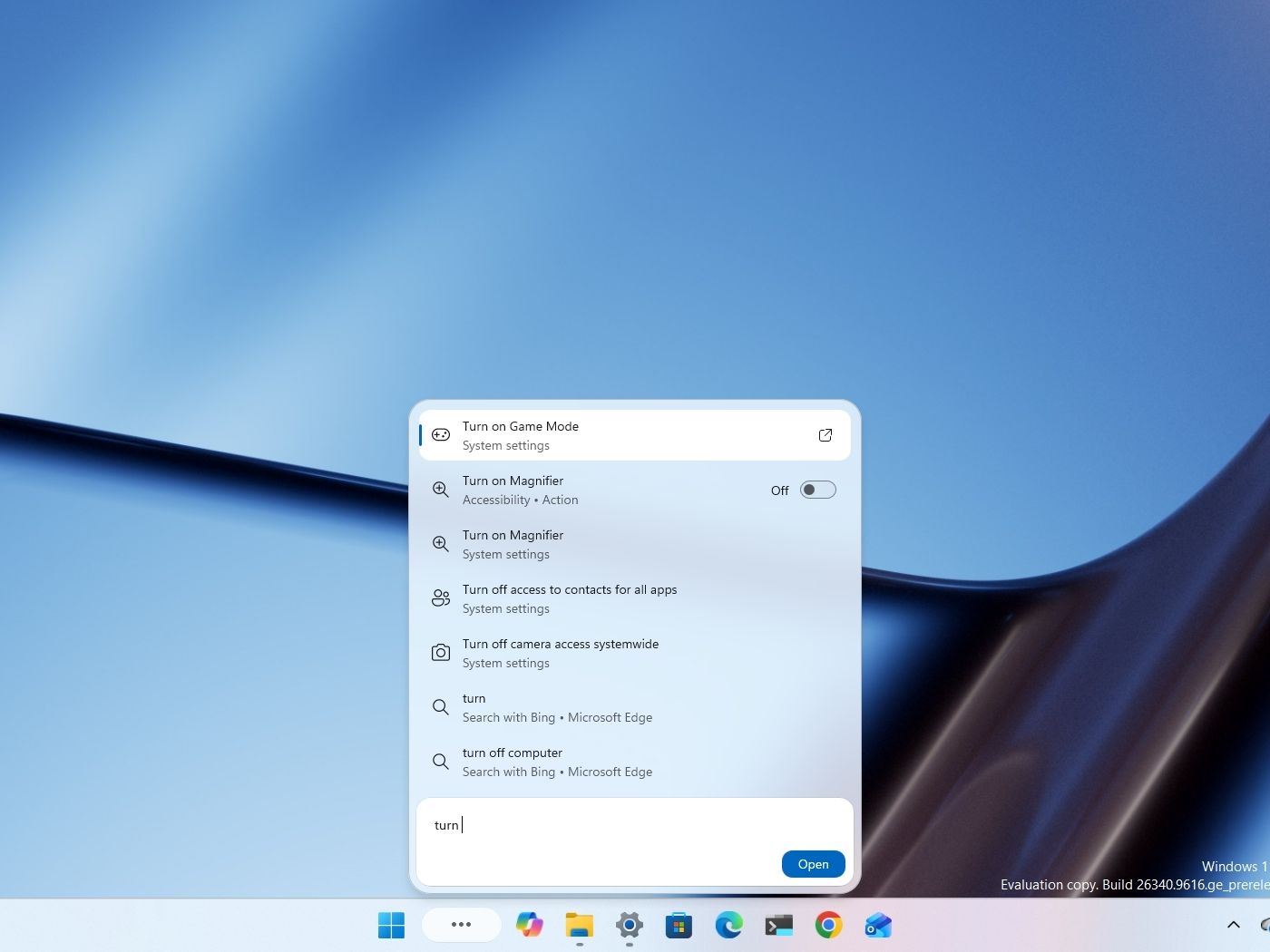Click "Accessibility • Action" subtitle text
Image resolution: width=1270 pixels, height=952 pixels.
(x=520, y=500)
